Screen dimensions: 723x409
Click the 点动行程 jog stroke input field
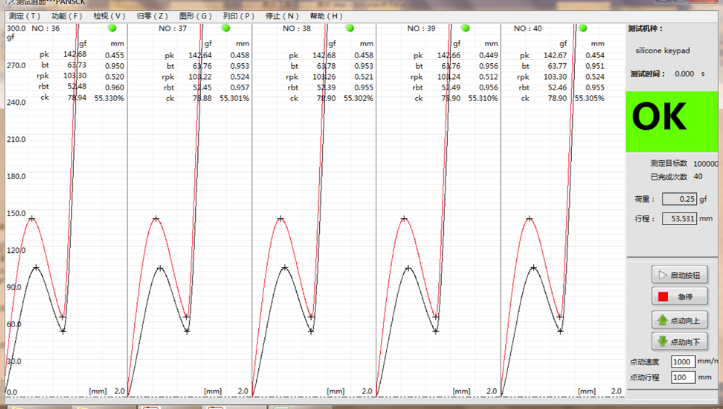684,377
